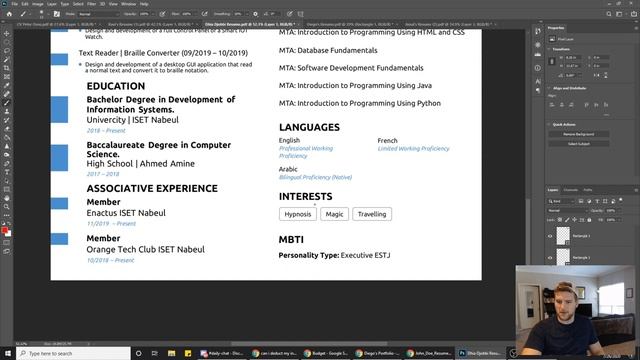The height and width of the screenshot is (360, 640).
Task: Toggle lock image pixels brush icon
Action: 567,220
